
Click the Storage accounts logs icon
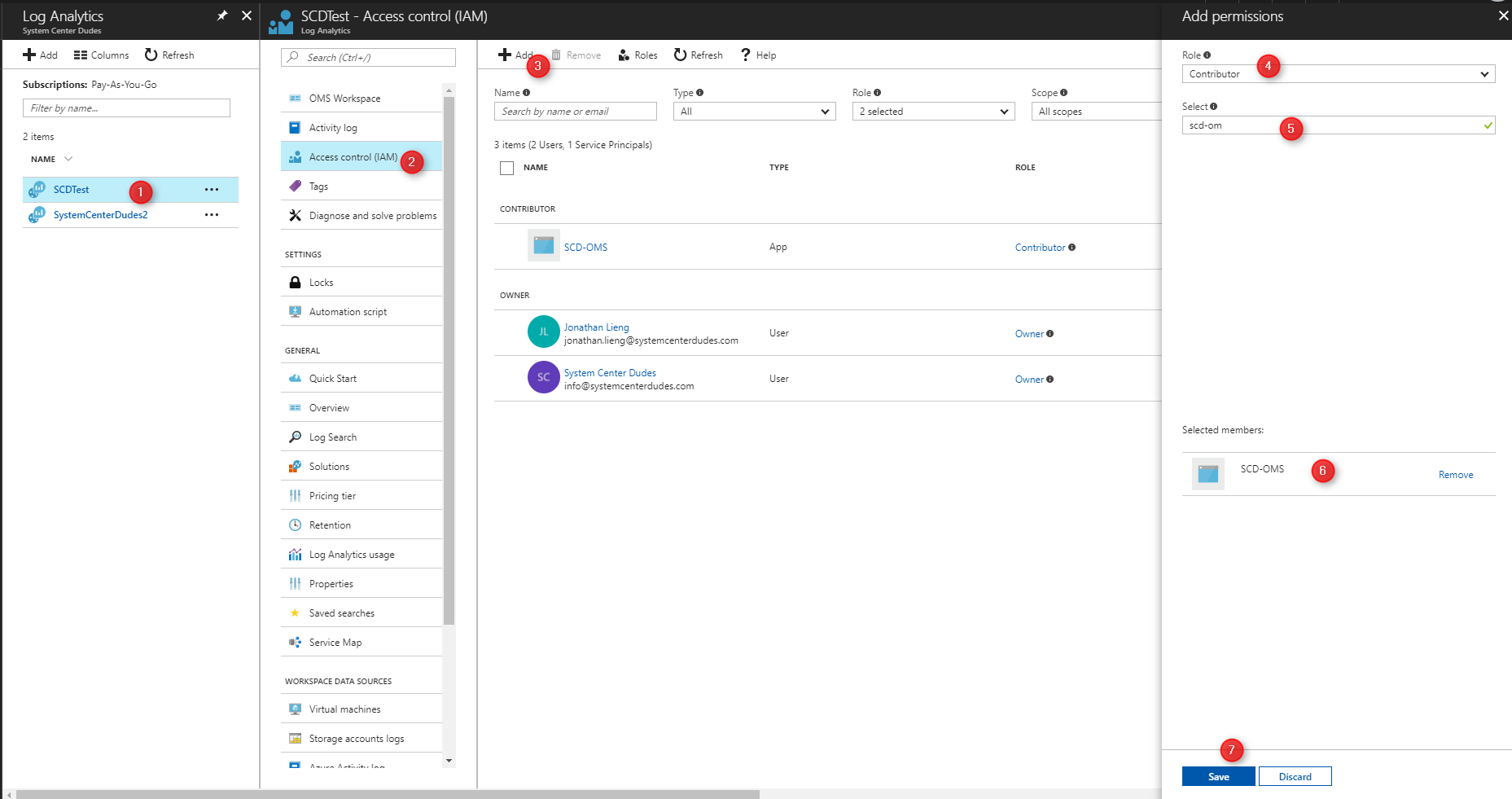click(295, 739)
